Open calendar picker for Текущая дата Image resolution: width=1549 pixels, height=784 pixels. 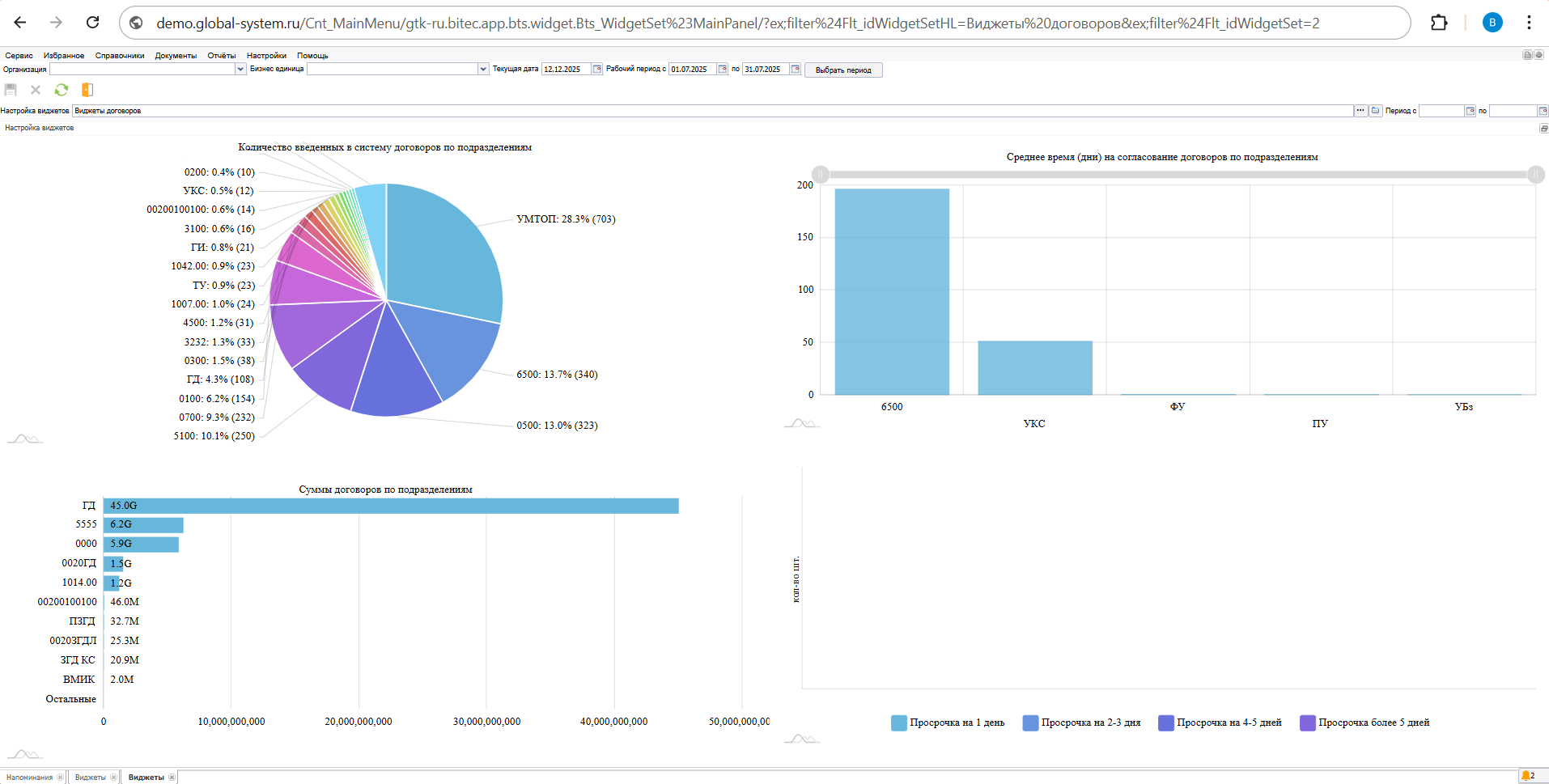597,70
